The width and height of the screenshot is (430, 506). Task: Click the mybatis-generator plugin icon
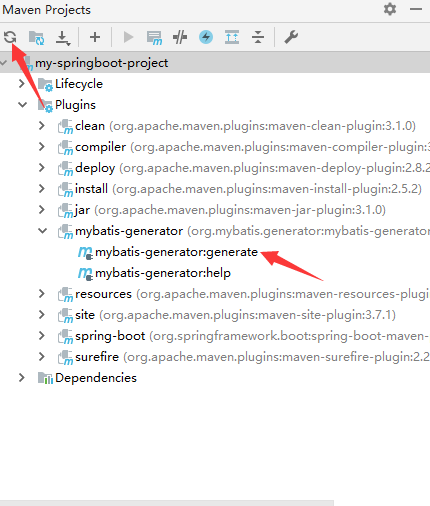click(x=65, y=232)
